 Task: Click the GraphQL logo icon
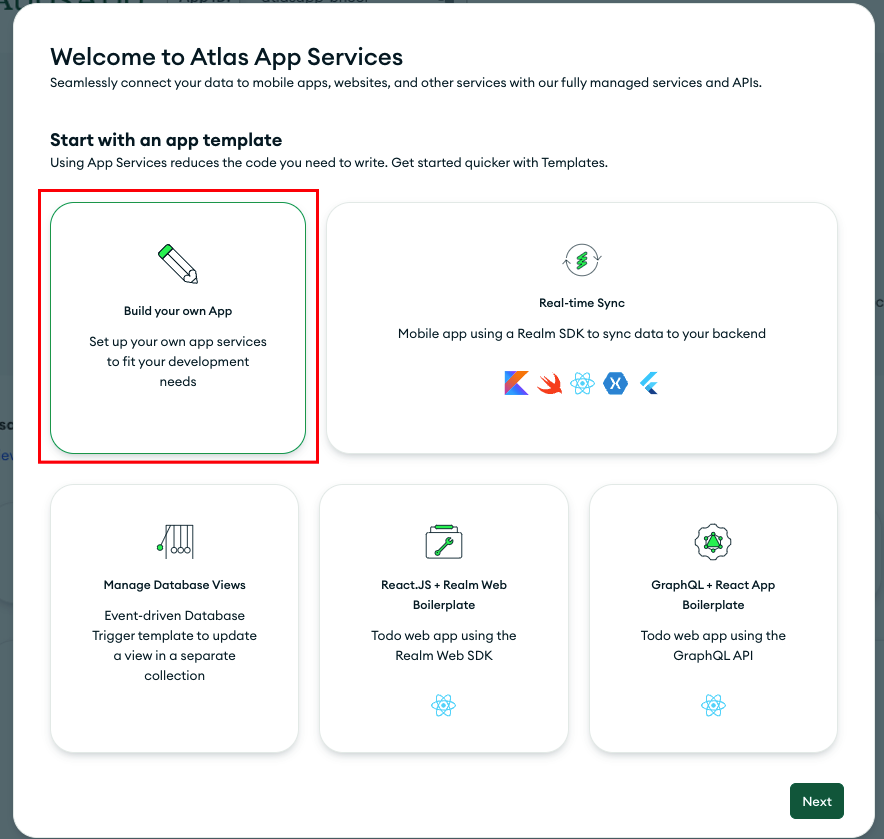[713, 541]
